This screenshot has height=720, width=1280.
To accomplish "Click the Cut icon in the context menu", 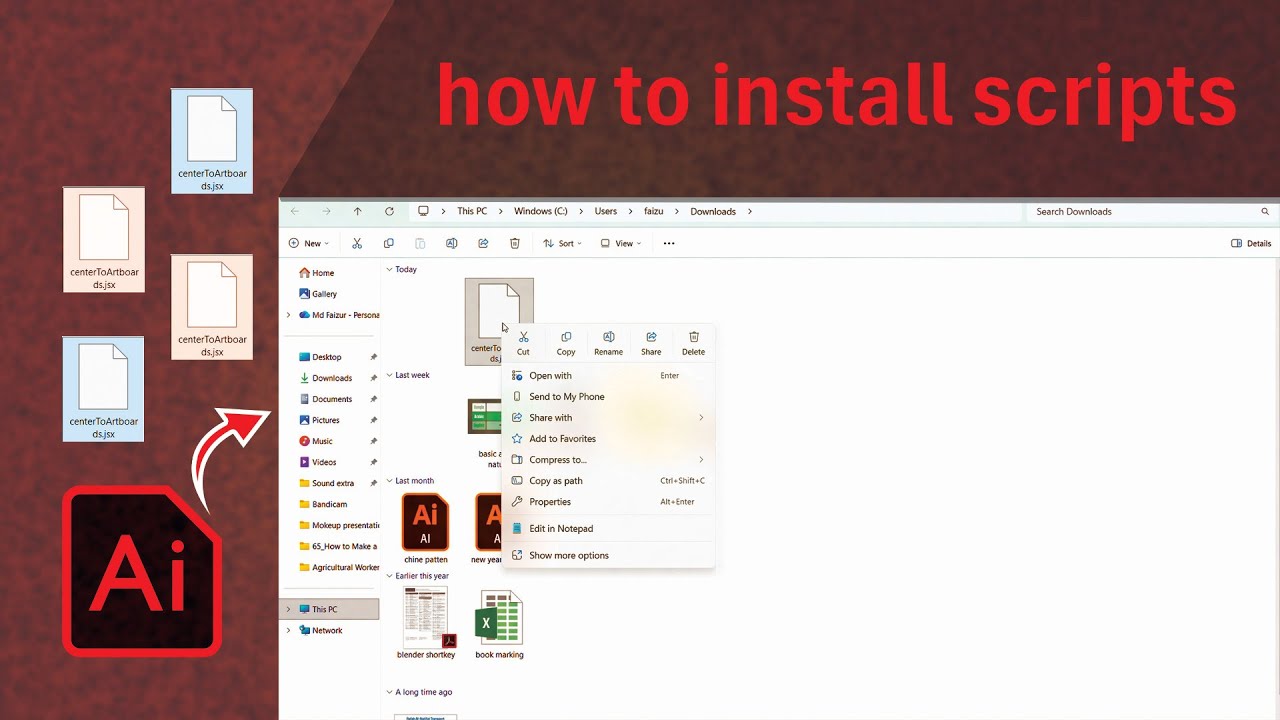I will [x=523, y=337].
